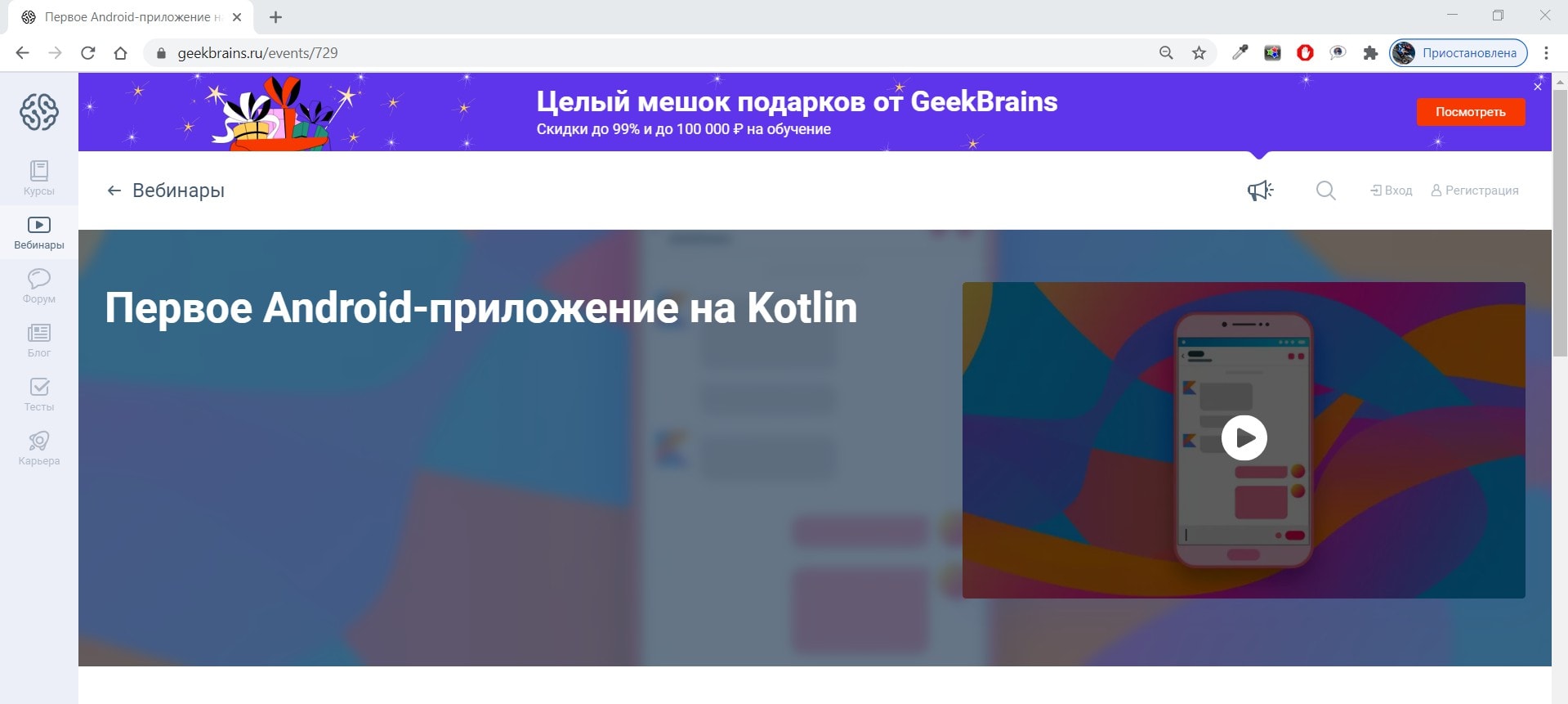Open site search with the magnifier icon
The width and height of the screenshot is (1568, 704).
click(1326, 191)
